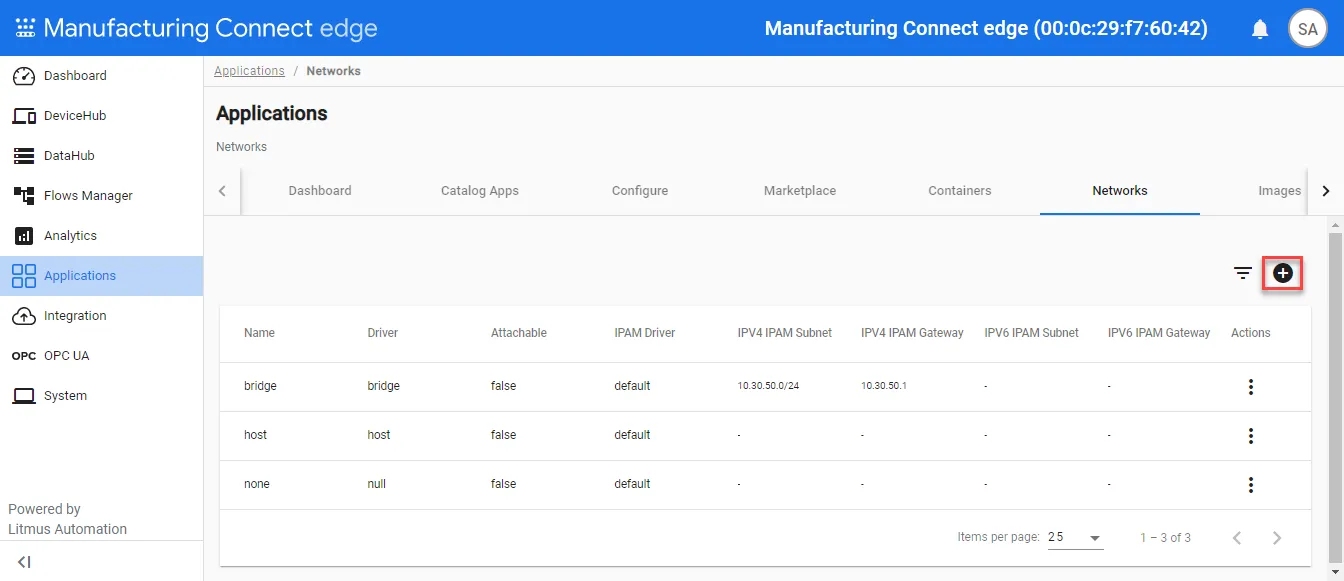The image size is (1344, 581).
Task: Click the Driver column header
Action: [x=382, y=333]
